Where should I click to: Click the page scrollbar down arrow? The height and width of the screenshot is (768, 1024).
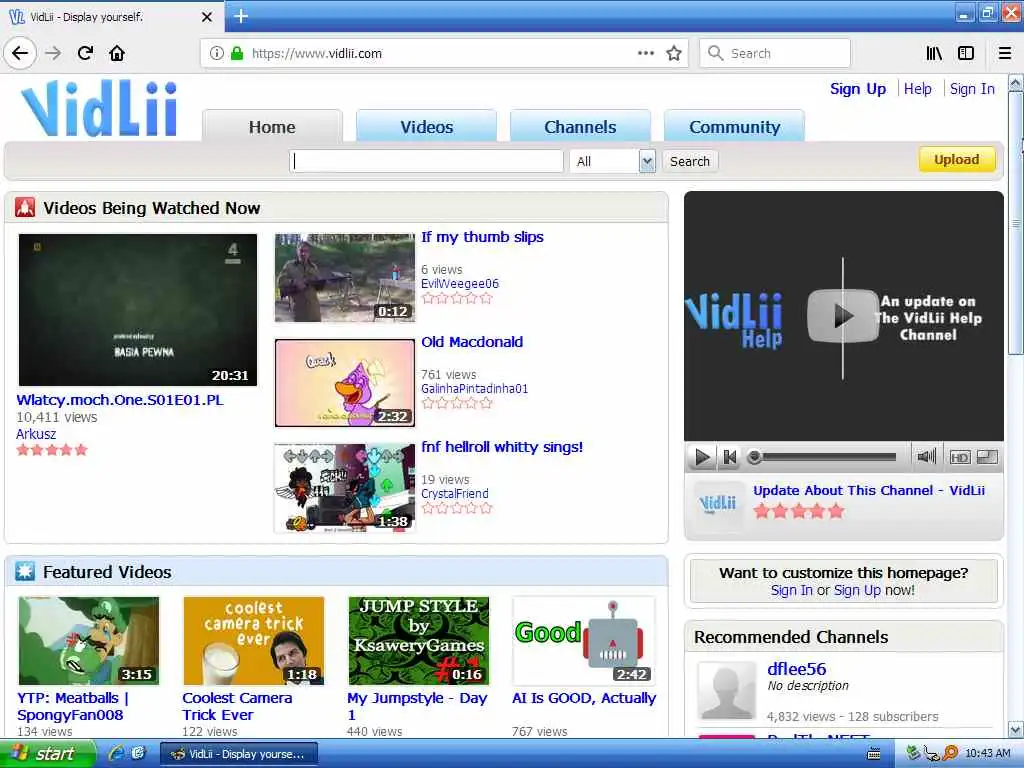point(1016,729)
